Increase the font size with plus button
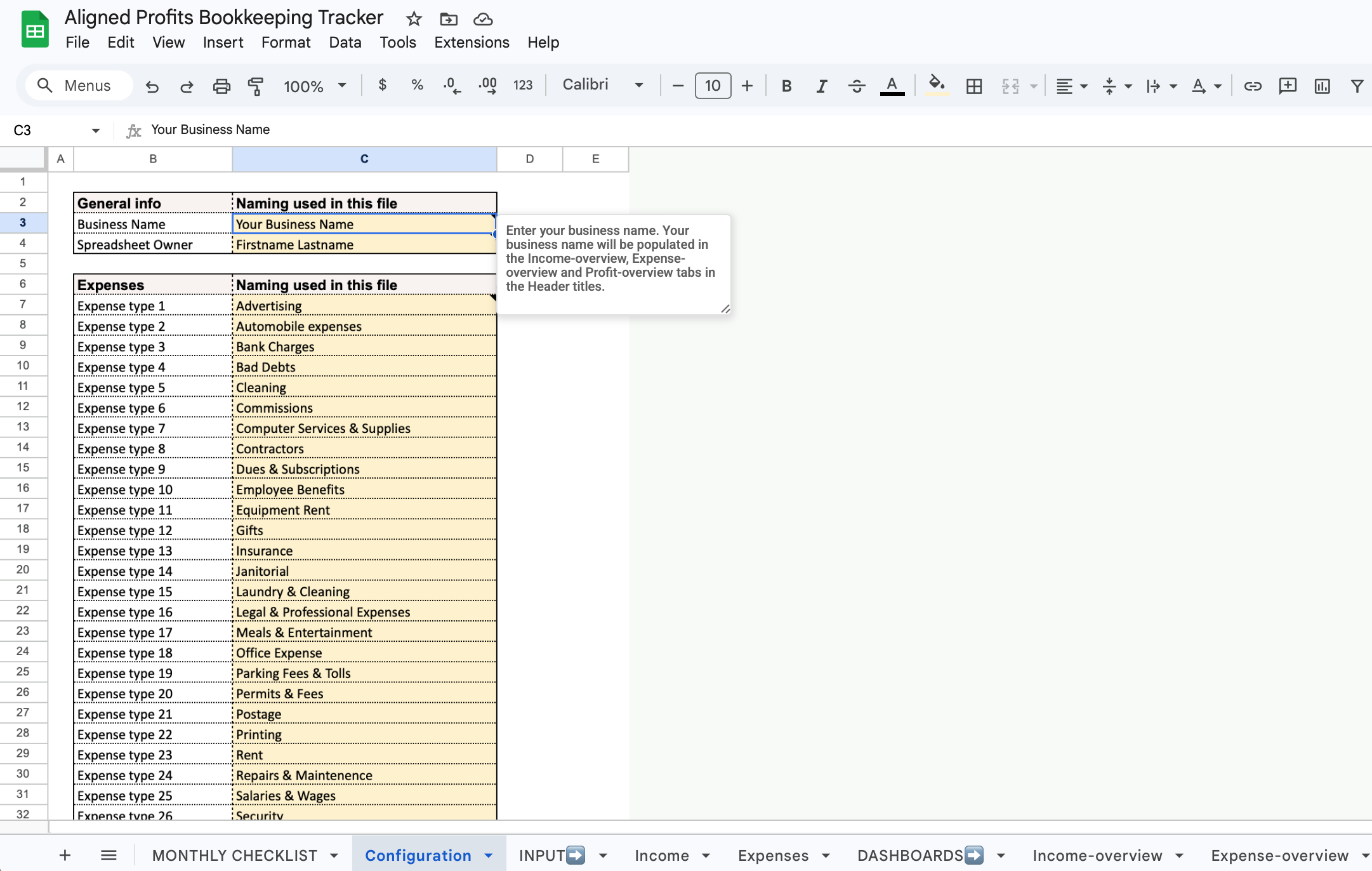The image size is (1372, 871). tap(747, 86)
